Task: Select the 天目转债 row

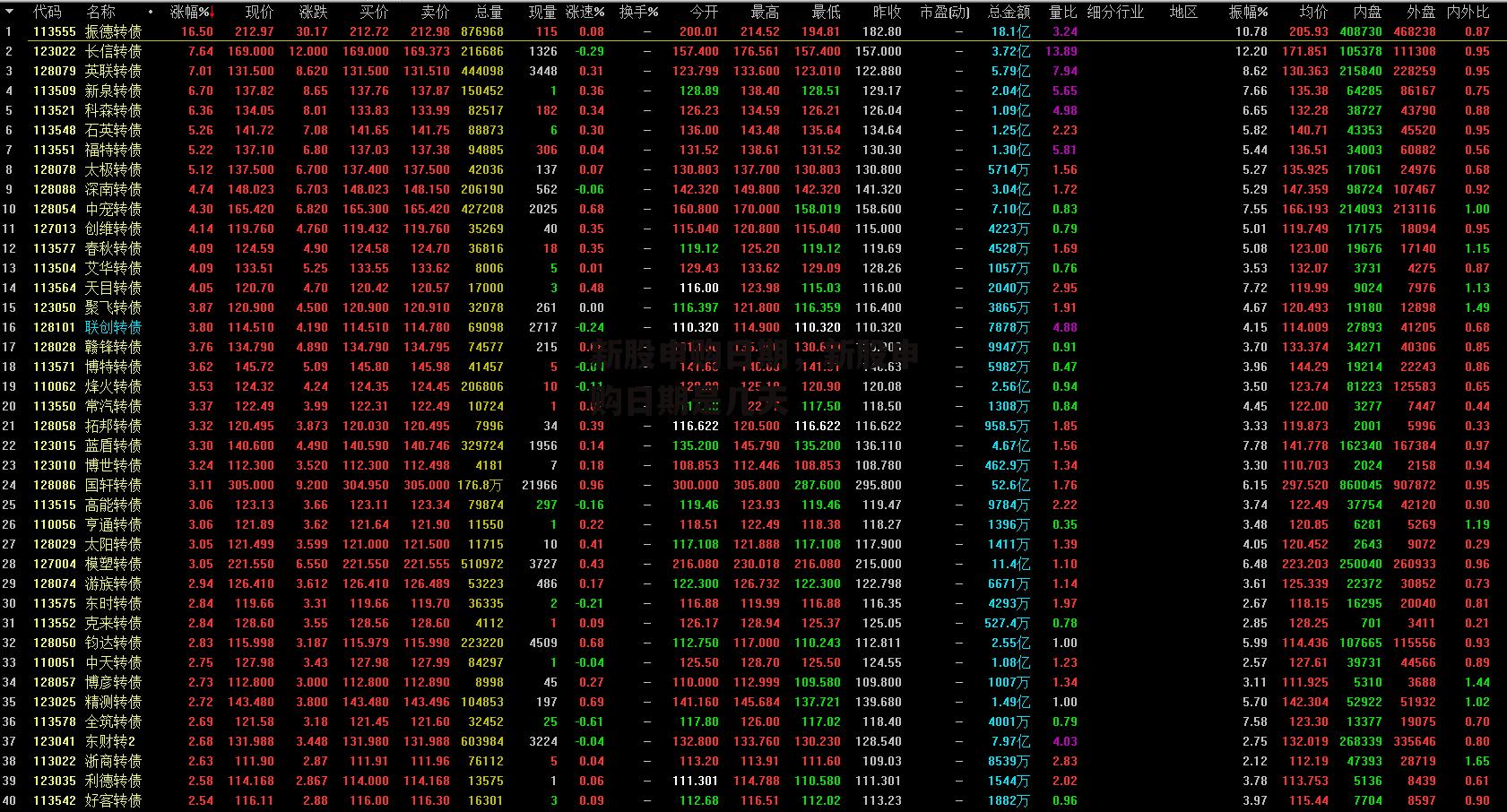Action: [753, 288]
